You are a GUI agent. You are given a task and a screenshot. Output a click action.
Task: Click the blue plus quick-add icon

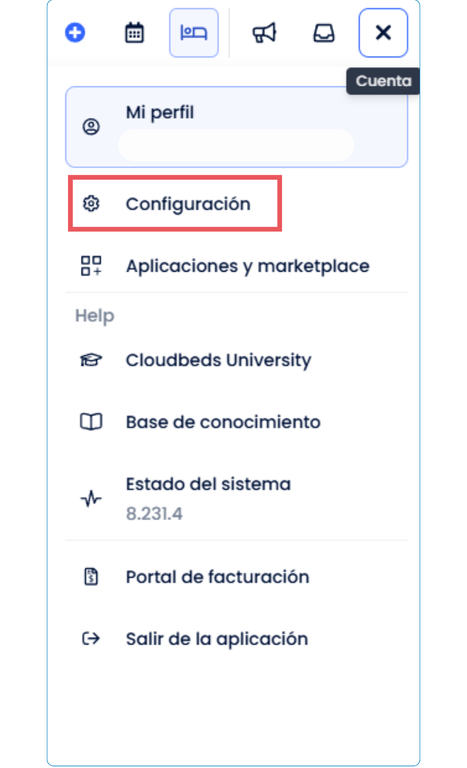(75, 33)
